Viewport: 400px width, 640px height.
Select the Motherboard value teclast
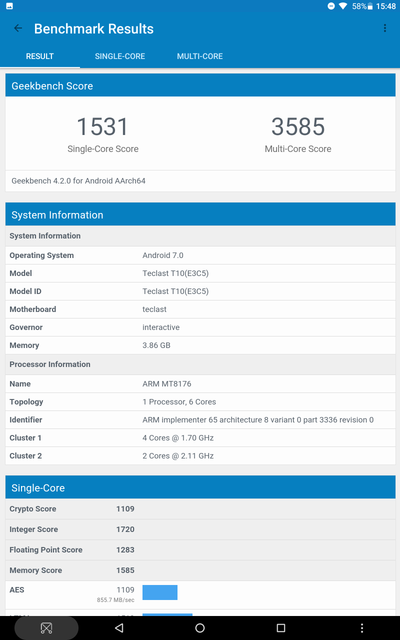(x=154, y=309)
